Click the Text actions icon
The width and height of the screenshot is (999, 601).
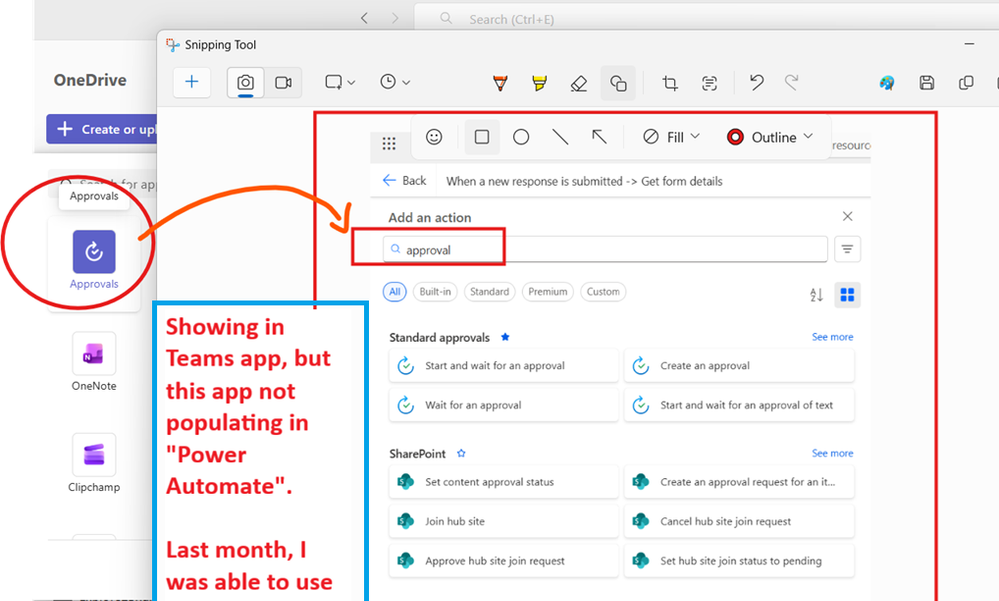[709, 83]
